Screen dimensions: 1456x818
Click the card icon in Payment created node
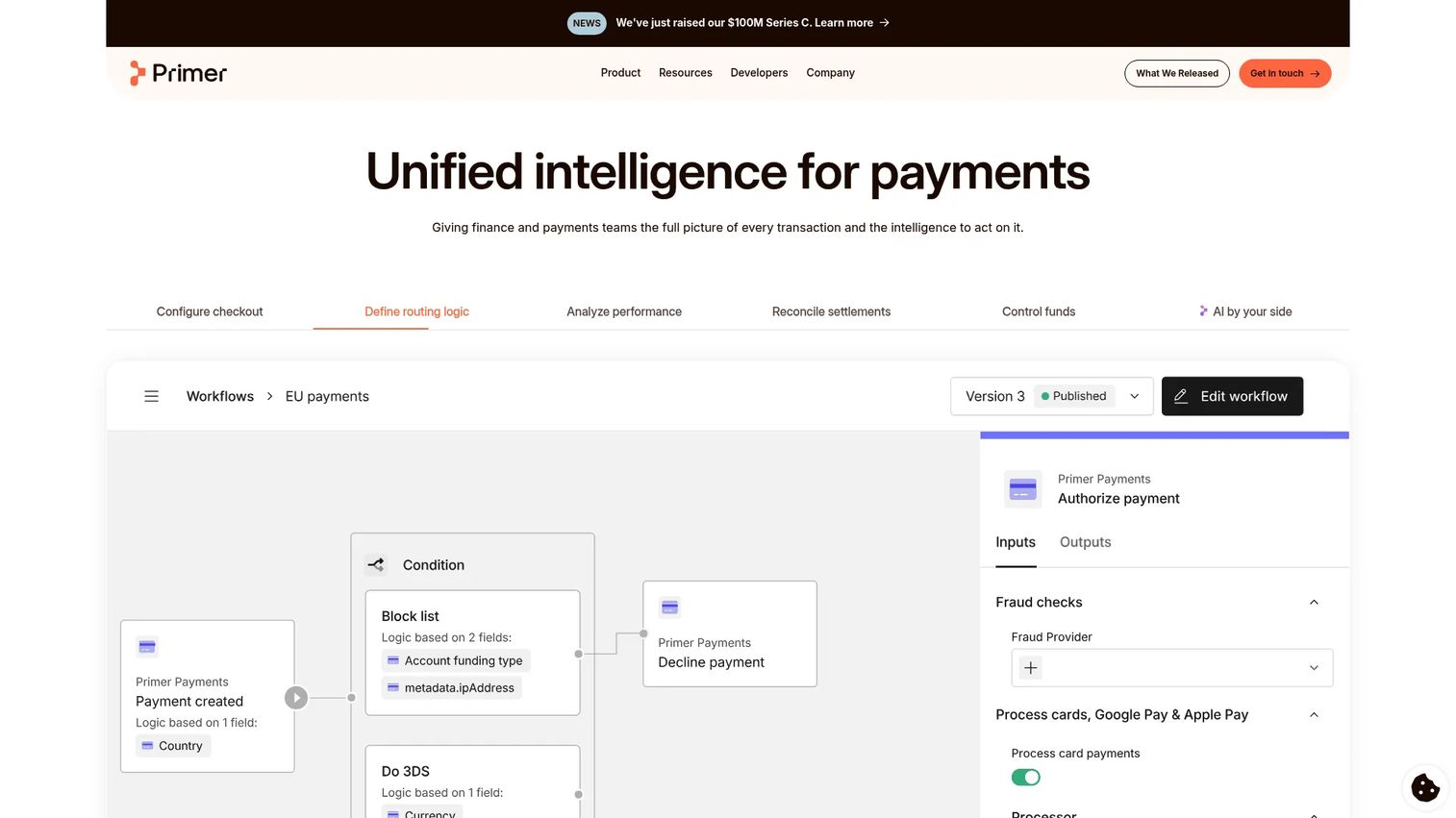(147, 647)
